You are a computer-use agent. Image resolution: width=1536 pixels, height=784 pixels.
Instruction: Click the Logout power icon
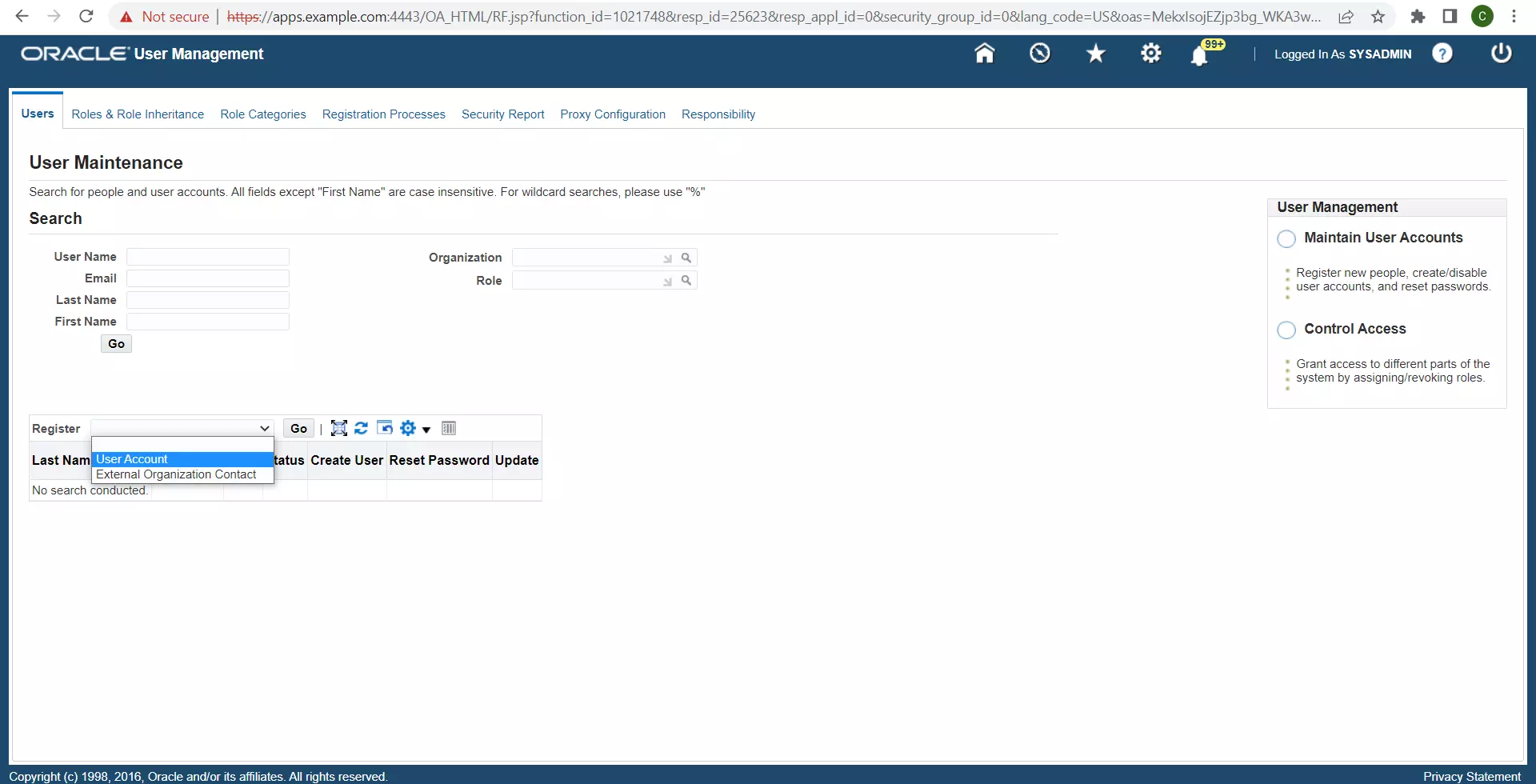[x=1502, y=53]
